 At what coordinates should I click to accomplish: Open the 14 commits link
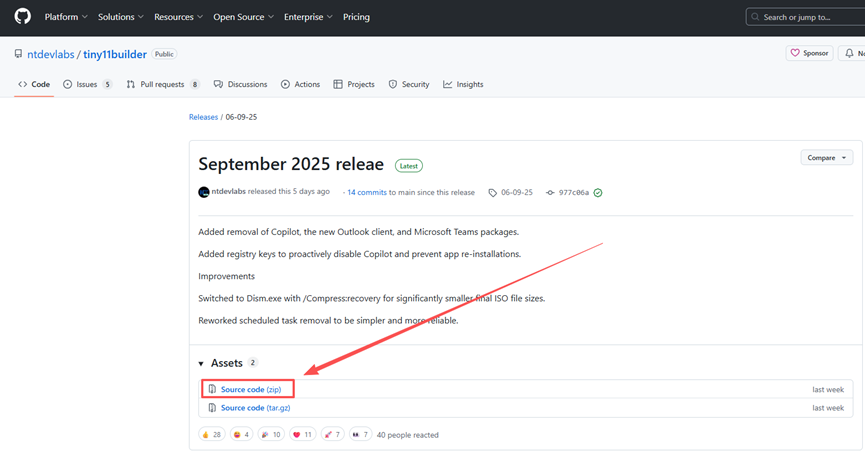tap(367, 193)
